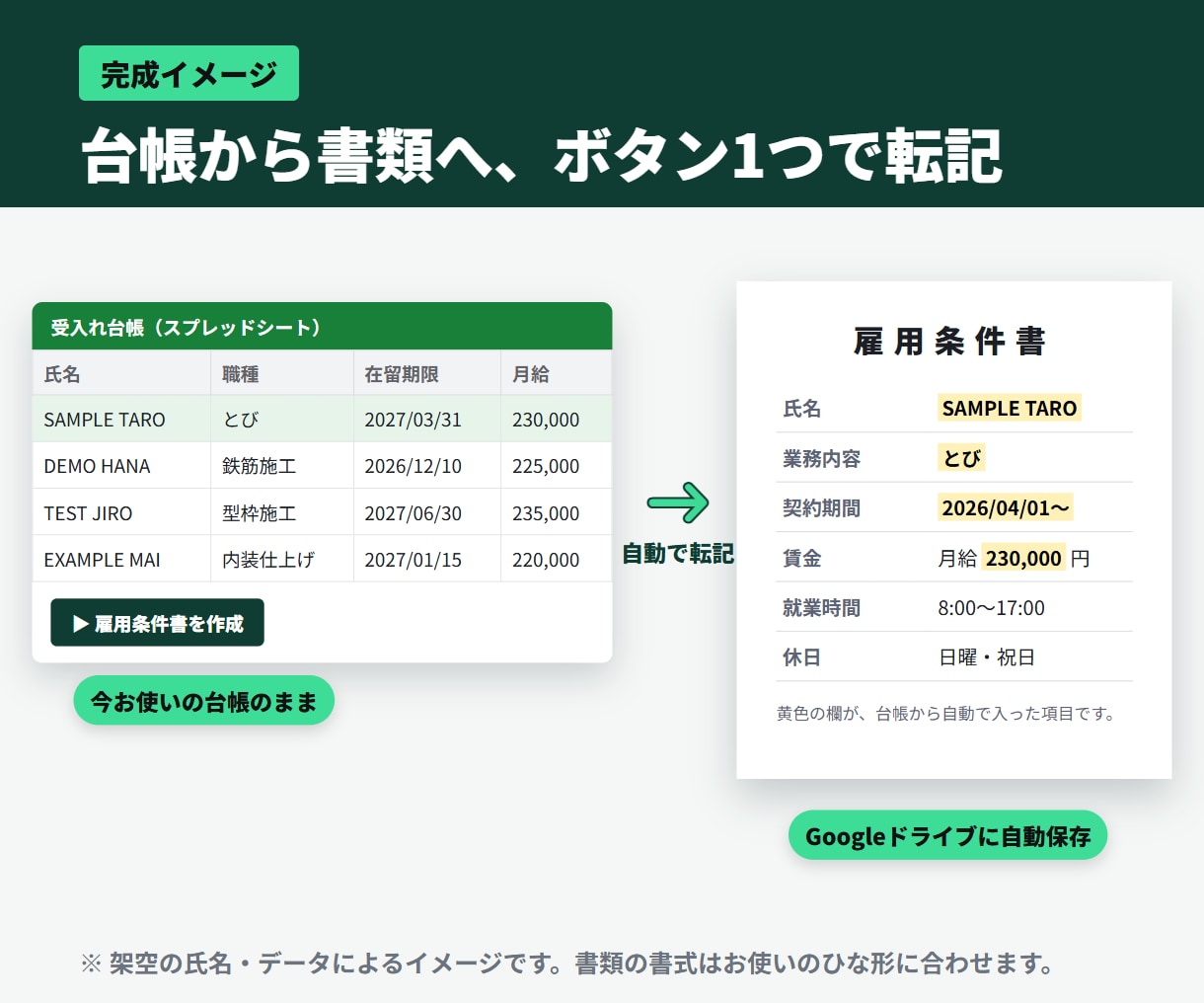Click the 月給 column header
Image resolution: width=1204 pixels, height=1003 pixels.
tap(556, 373)
